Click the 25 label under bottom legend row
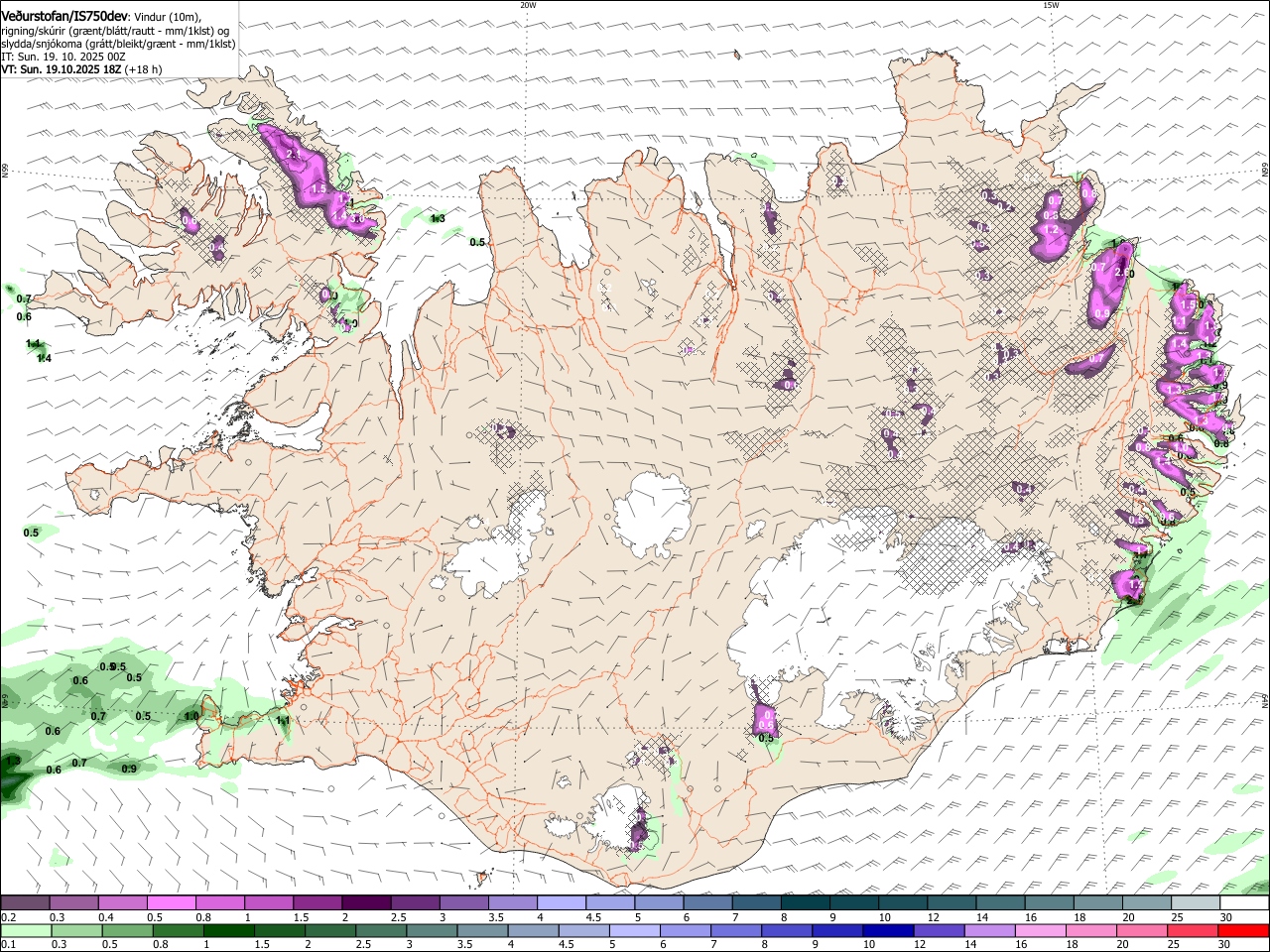Screen dimensions: 1270x952 coord(1173,944)
